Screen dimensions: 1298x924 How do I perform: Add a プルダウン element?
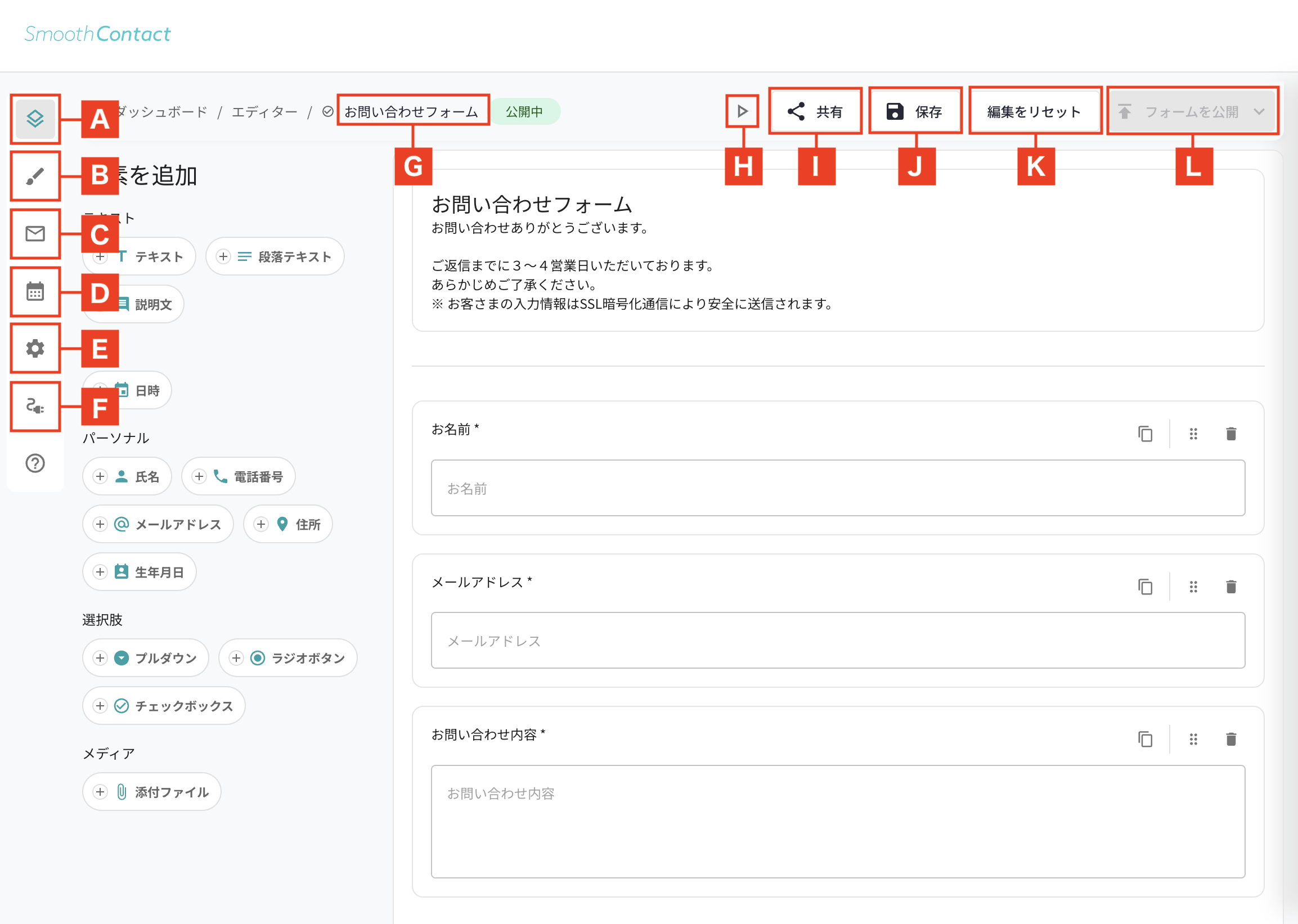(x=146, y=658)
